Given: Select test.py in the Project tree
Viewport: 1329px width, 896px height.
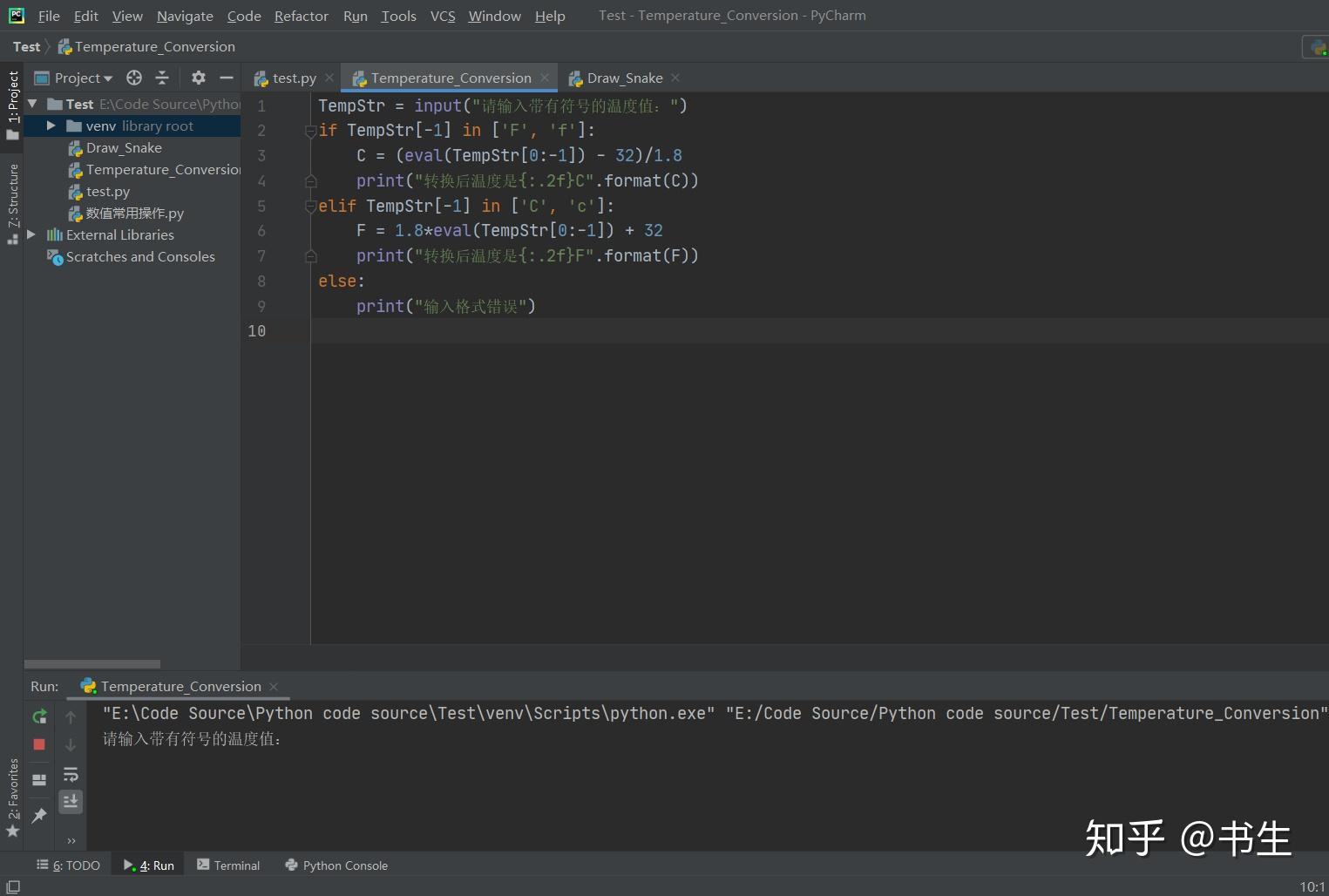Looking at the screenshot, I should [x=108, y=192].
